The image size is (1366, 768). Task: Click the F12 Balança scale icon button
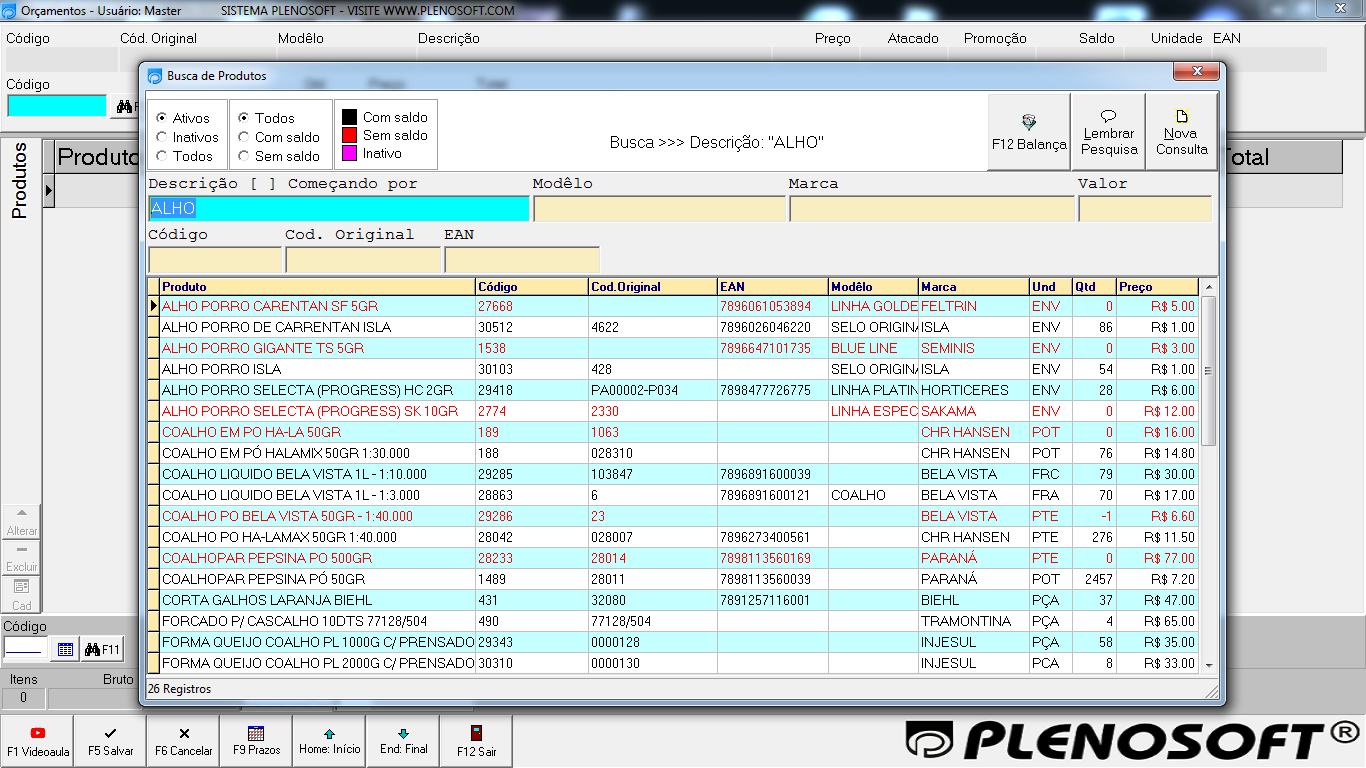click(x=1029, y=132)
